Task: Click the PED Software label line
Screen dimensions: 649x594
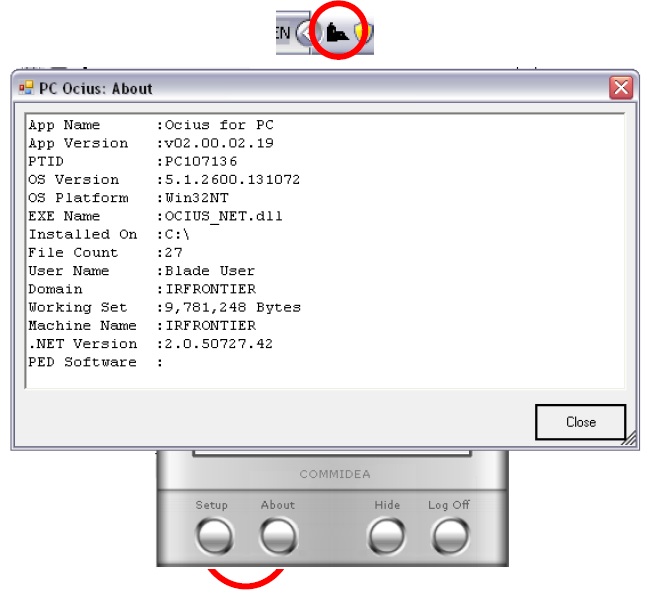Action: pos(96,362)
